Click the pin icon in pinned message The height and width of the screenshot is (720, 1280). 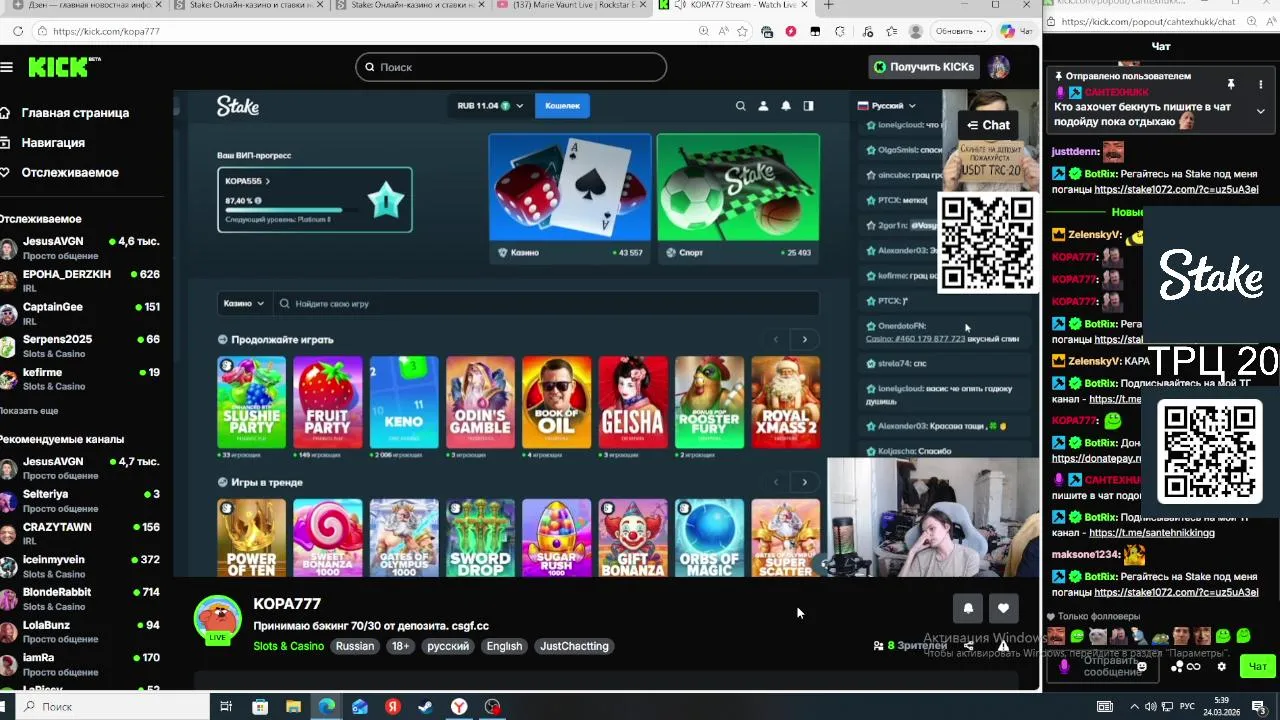tap(1231, 84)
